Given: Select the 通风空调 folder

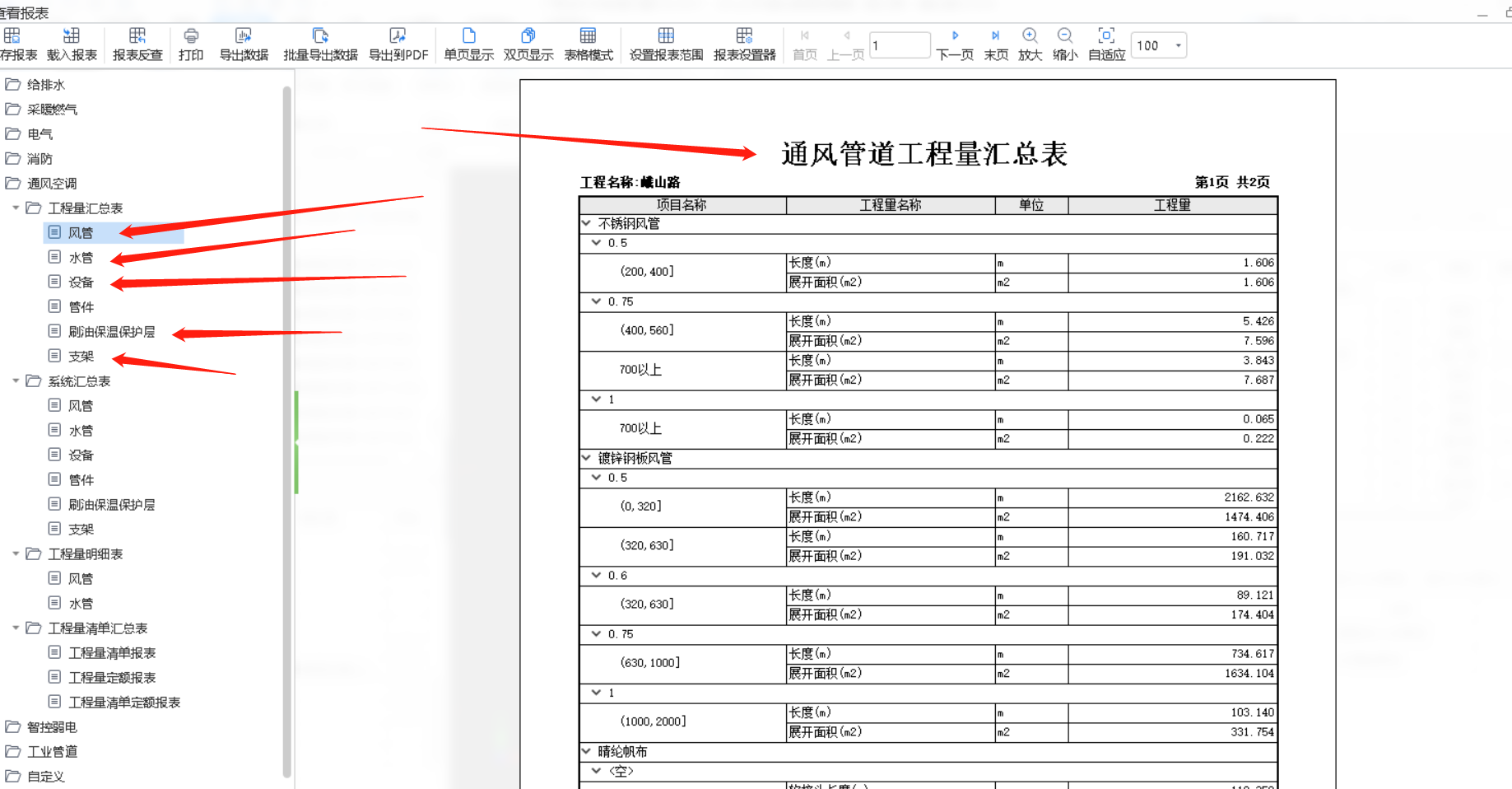Looking at the screenshot, I should [42, 184].
